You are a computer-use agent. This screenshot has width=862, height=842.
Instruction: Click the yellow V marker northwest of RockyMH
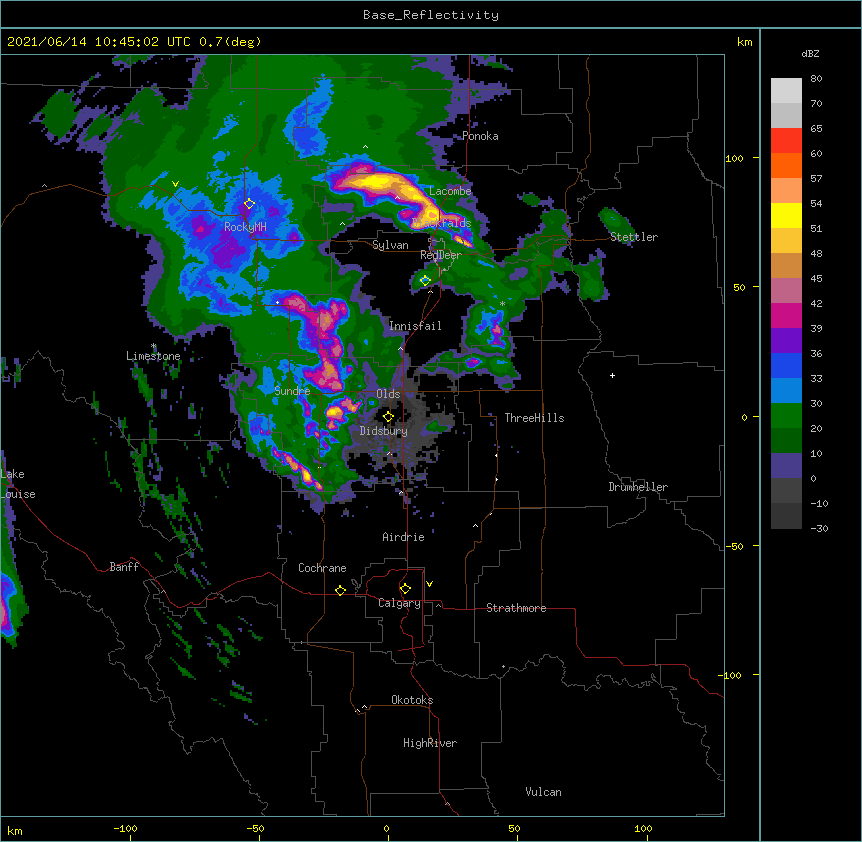[175, 184]
